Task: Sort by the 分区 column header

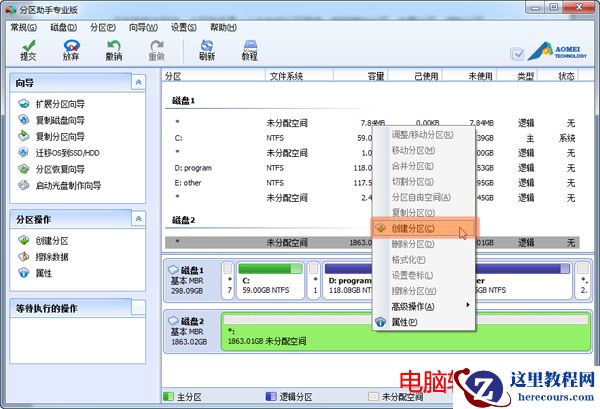Action: pyautogui.click(x=214, y=76)
